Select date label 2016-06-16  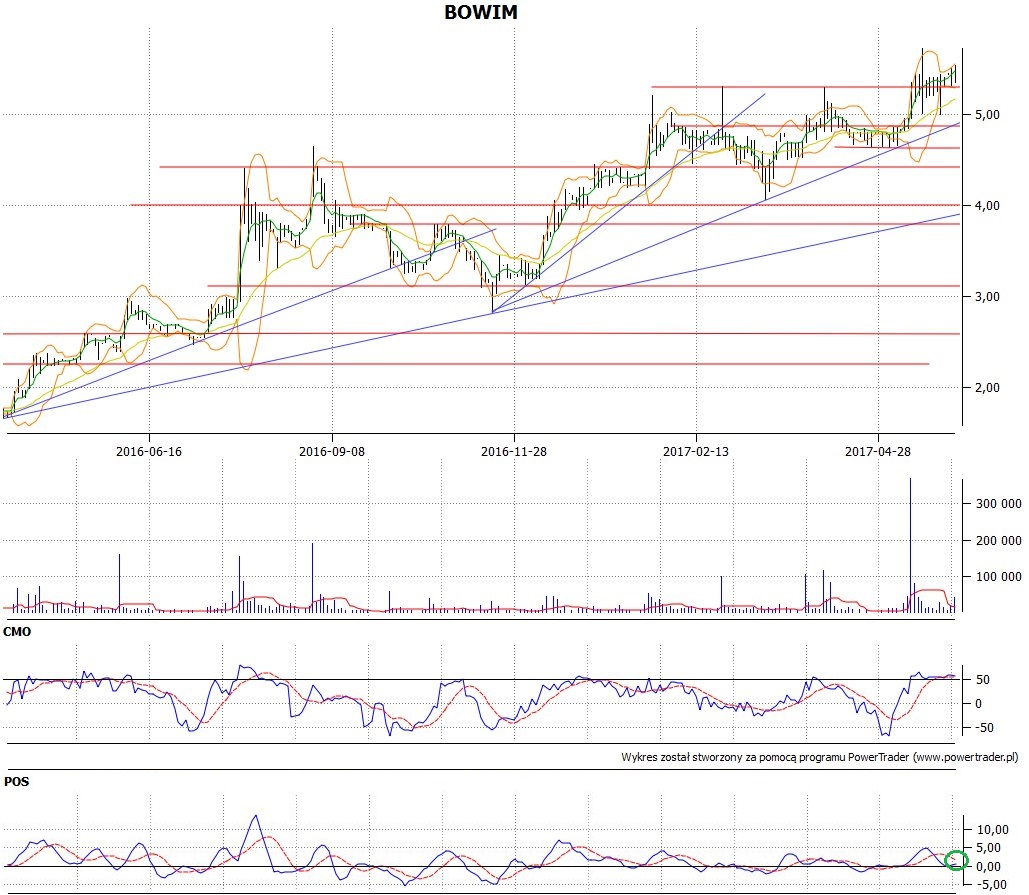149,451
